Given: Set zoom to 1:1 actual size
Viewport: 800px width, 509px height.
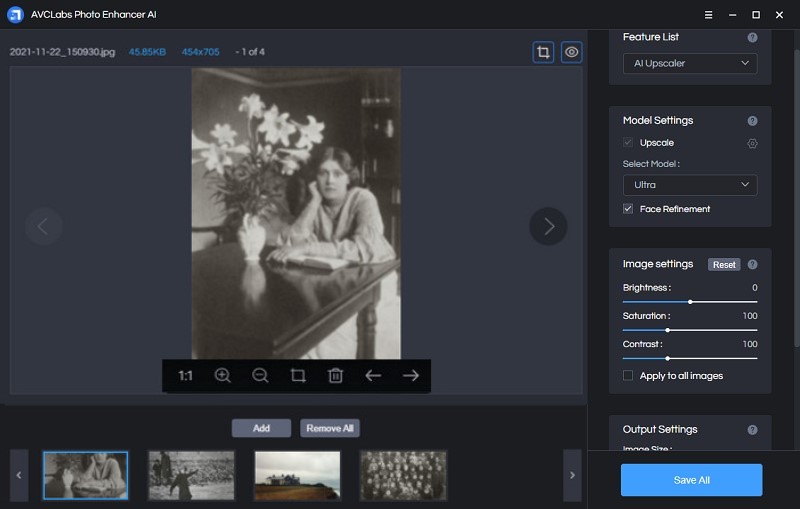Looking at the screenshot, I should (185, 376).
